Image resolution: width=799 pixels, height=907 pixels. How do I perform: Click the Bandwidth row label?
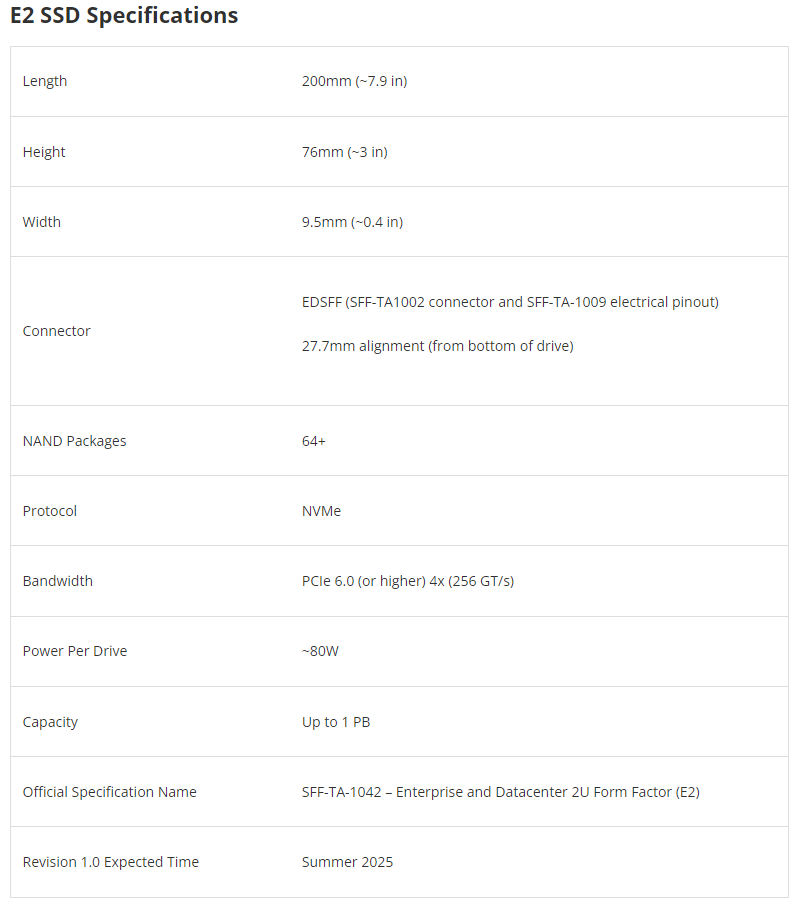57,581
